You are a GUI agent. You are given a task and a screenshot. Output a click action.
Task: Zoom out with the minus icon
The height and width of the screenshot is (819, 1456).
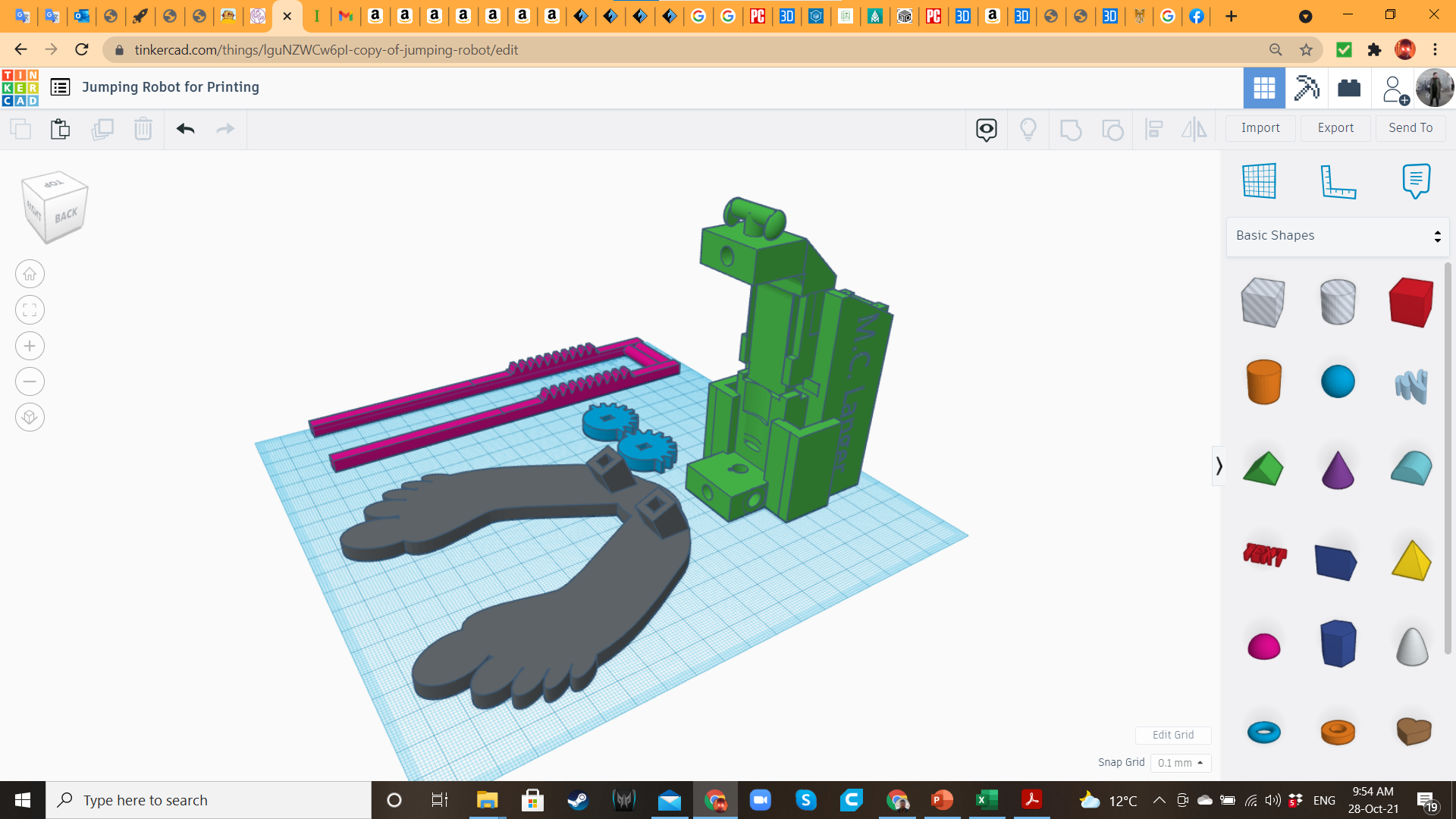30,381
